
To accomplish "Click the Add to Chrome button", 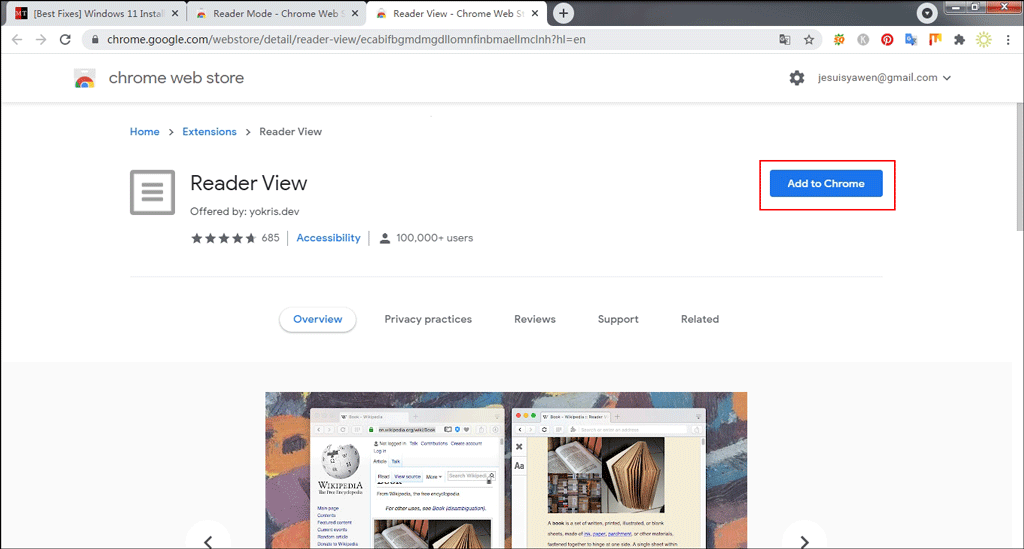I will point(826,183).
